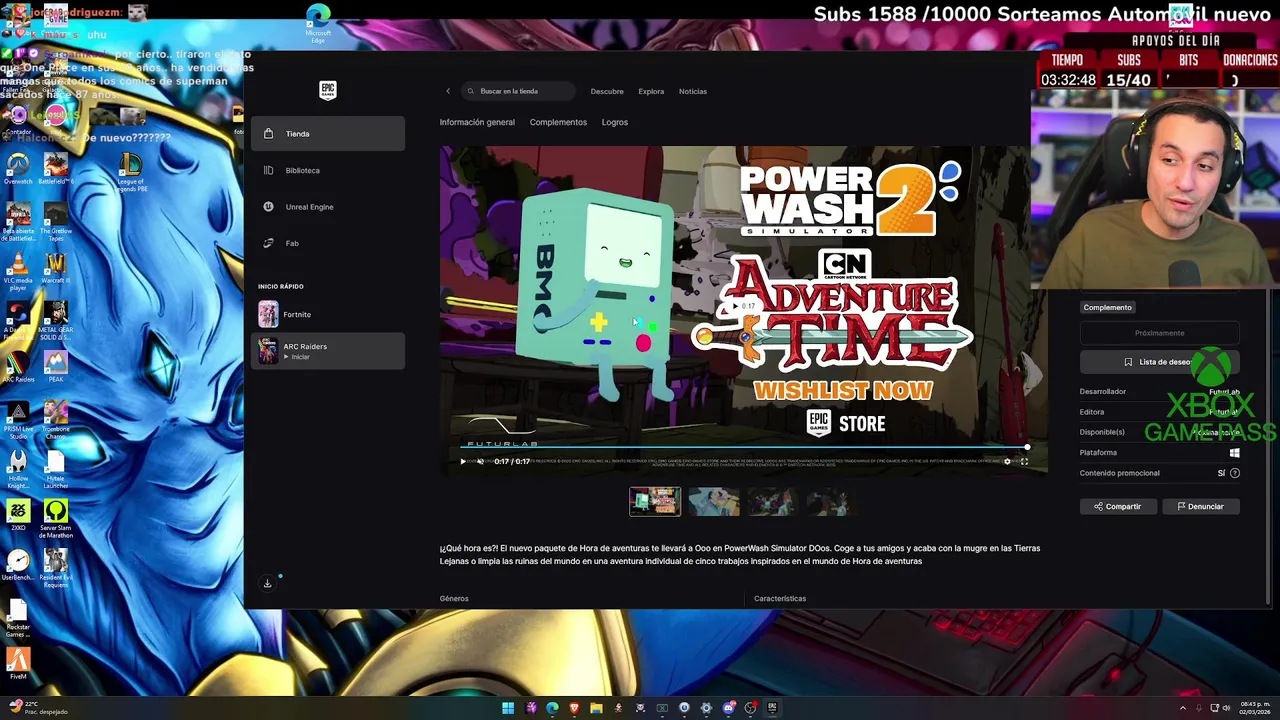
Task: Open the Noticias store tab
Action: pos(693,91)
